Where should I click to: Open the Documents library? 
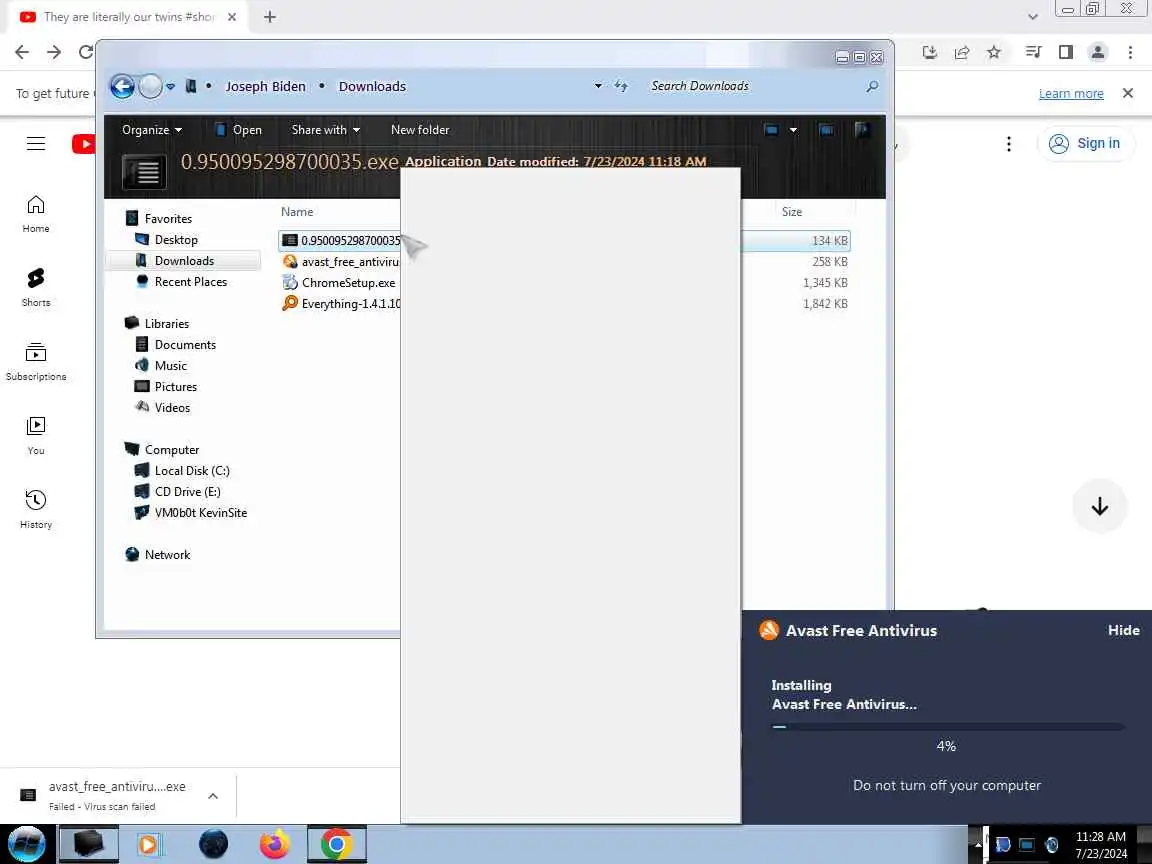click(185, 345)
